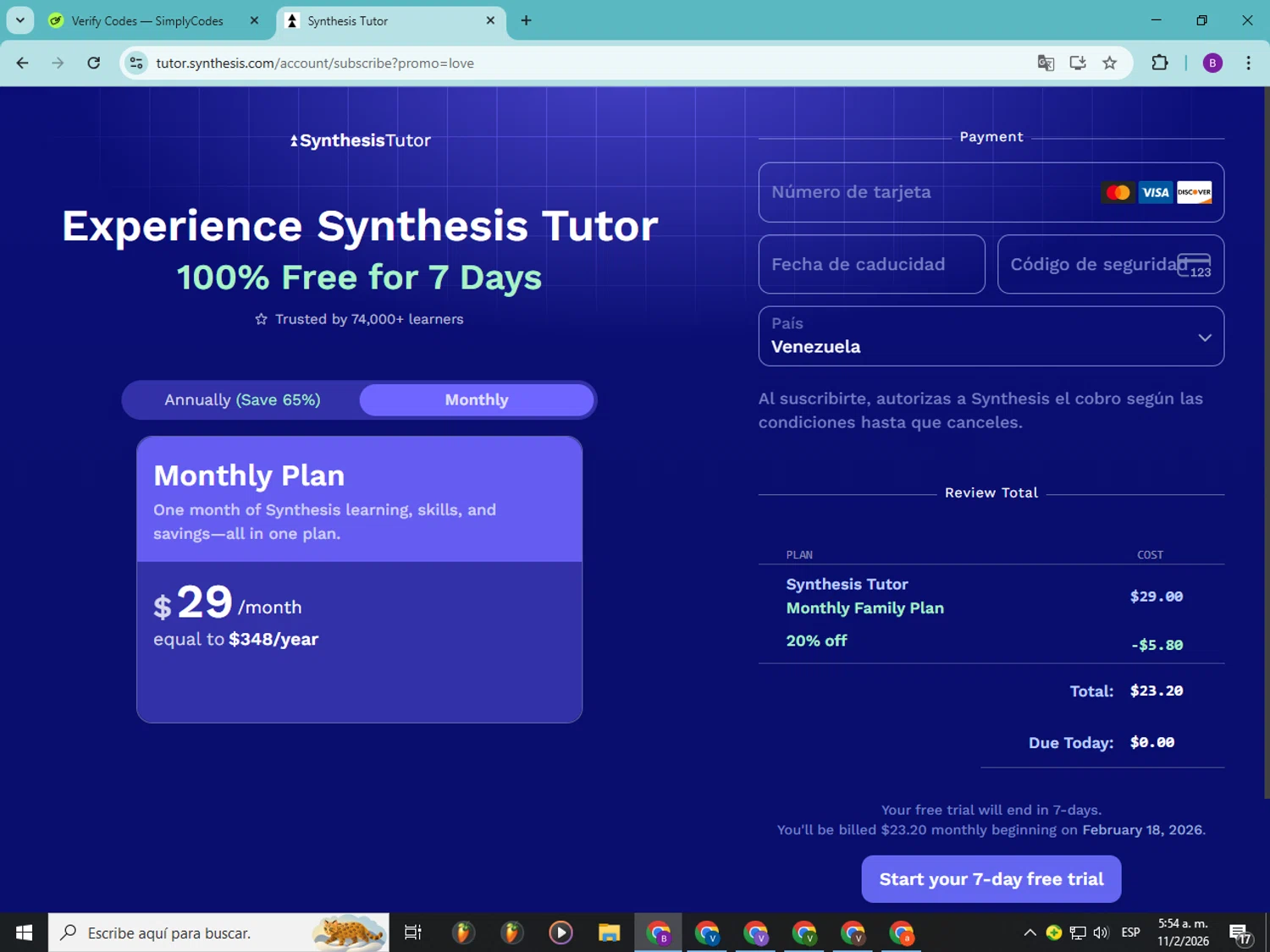Open Chrome three-dot menu
This screenshot has width=1270, height=952.
tap(1248, 63)
